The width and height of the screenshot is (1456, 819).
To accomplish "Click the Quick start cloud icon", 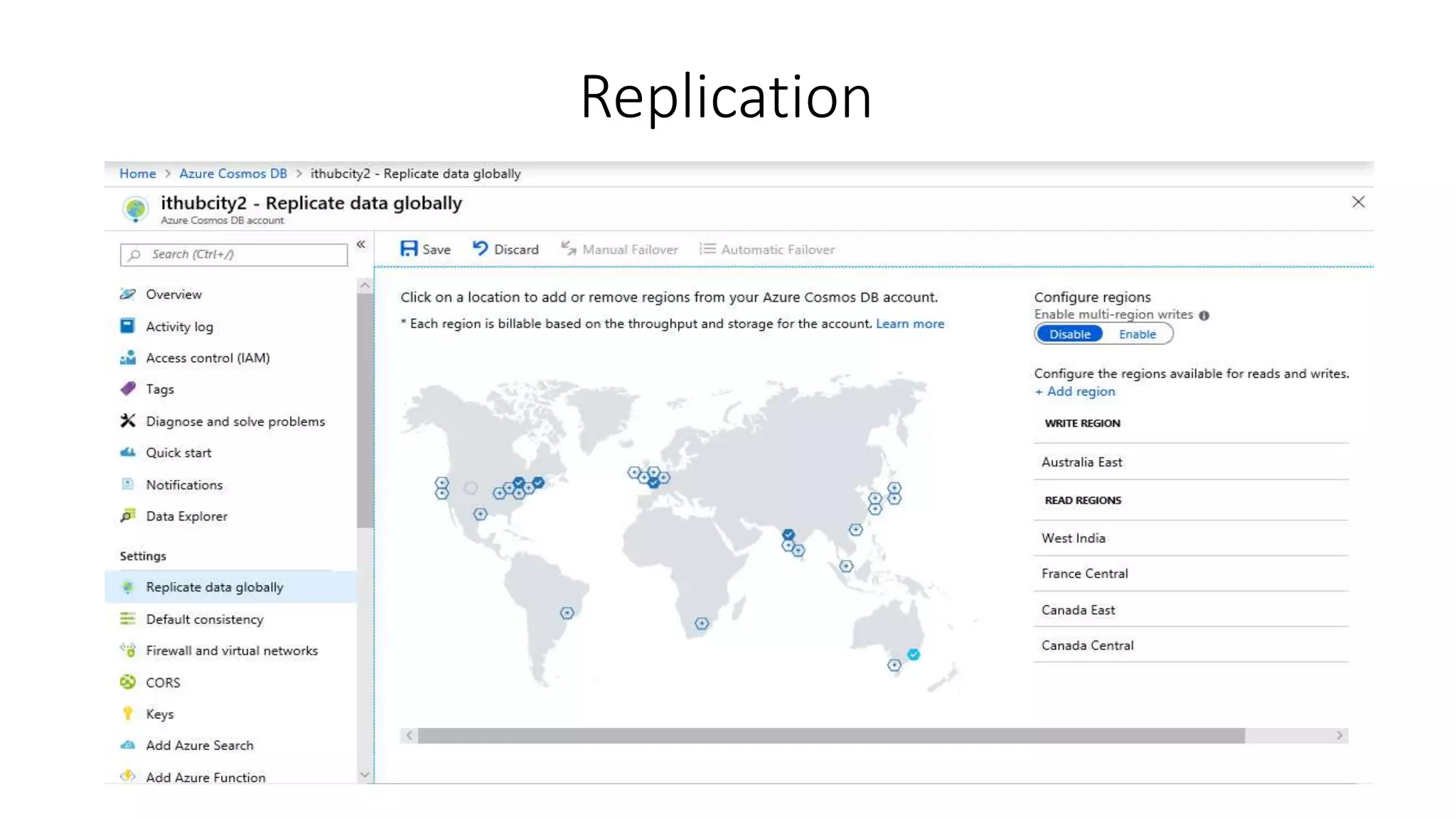I will (x=128, y=452).
